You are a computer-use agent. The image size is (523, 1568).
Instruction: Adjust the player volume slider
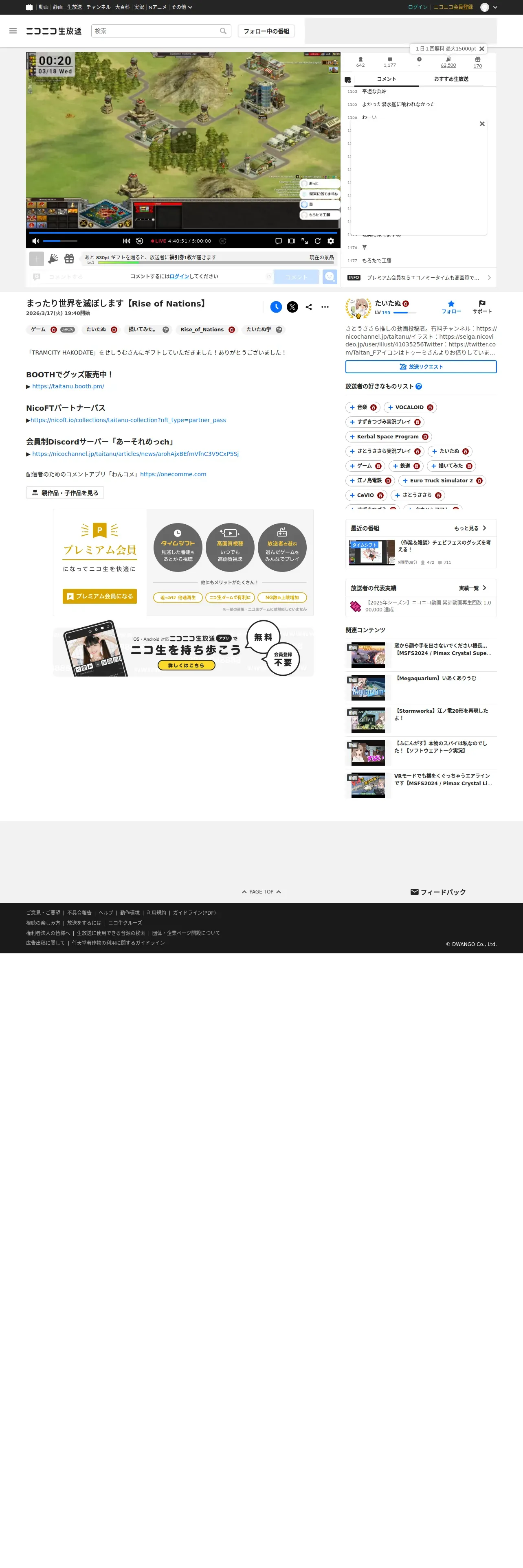tap(59, 241)
